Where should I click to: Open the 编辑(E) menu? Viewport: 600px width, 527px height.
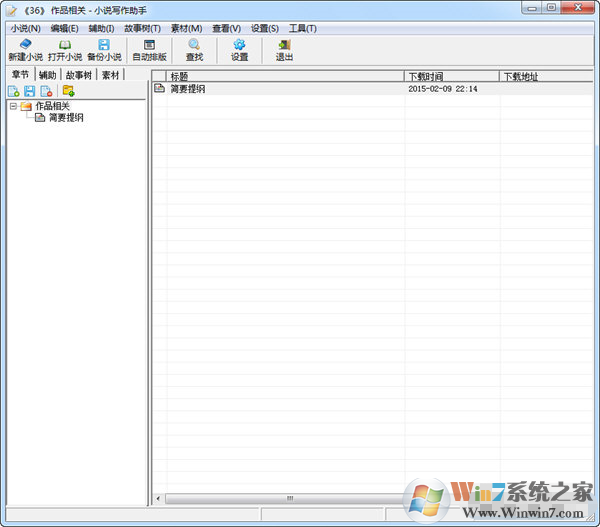[64, 28]
